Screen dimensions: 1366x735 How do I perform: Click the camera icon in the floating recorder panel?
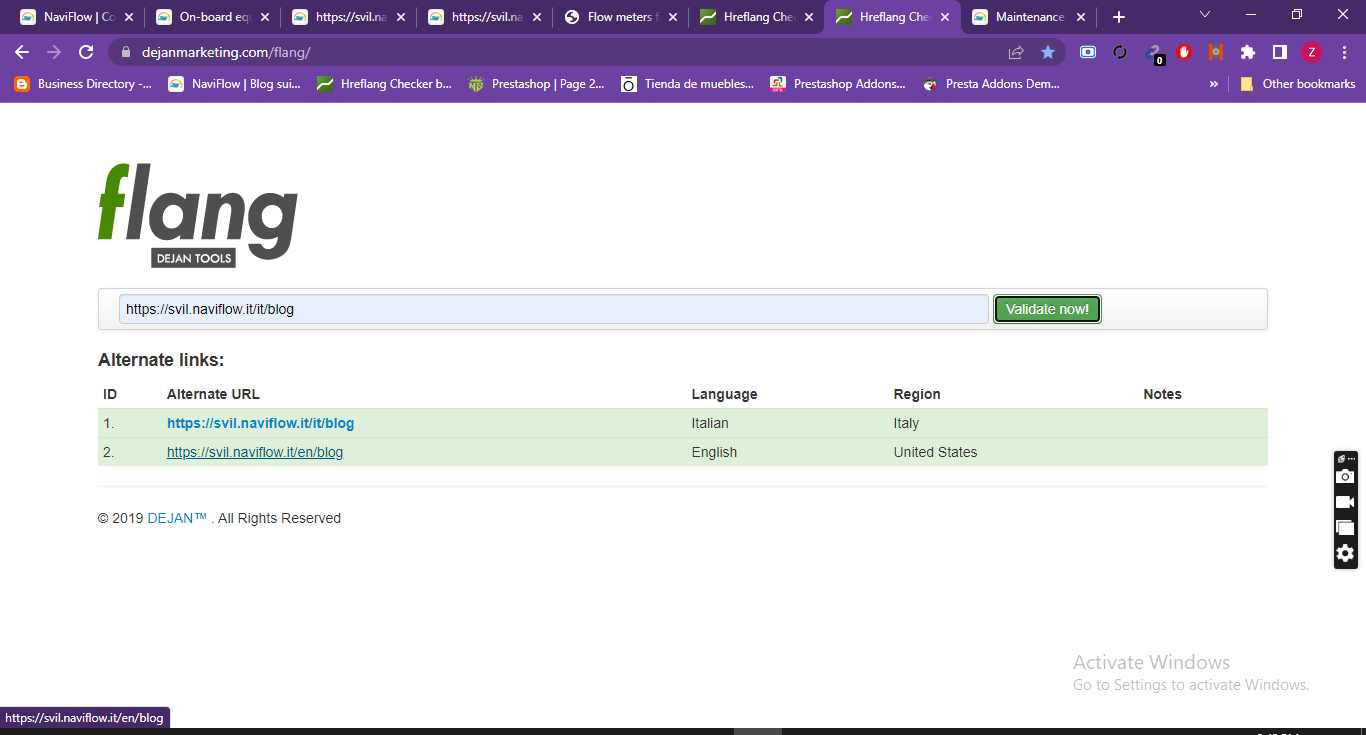tap(1345, 477)
